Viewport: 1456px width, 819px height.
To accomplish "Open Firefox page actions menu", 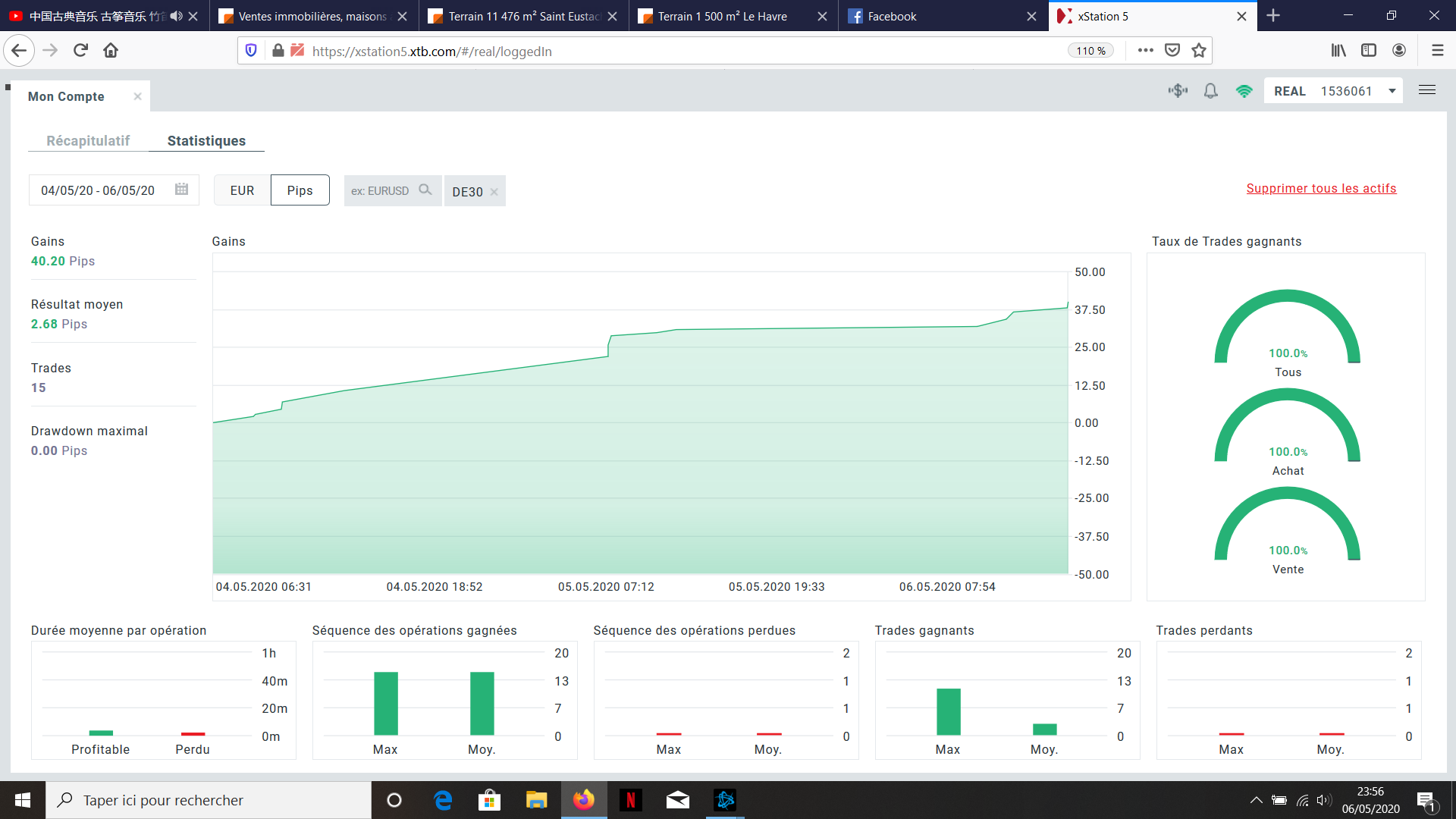I will (1145, 50).
